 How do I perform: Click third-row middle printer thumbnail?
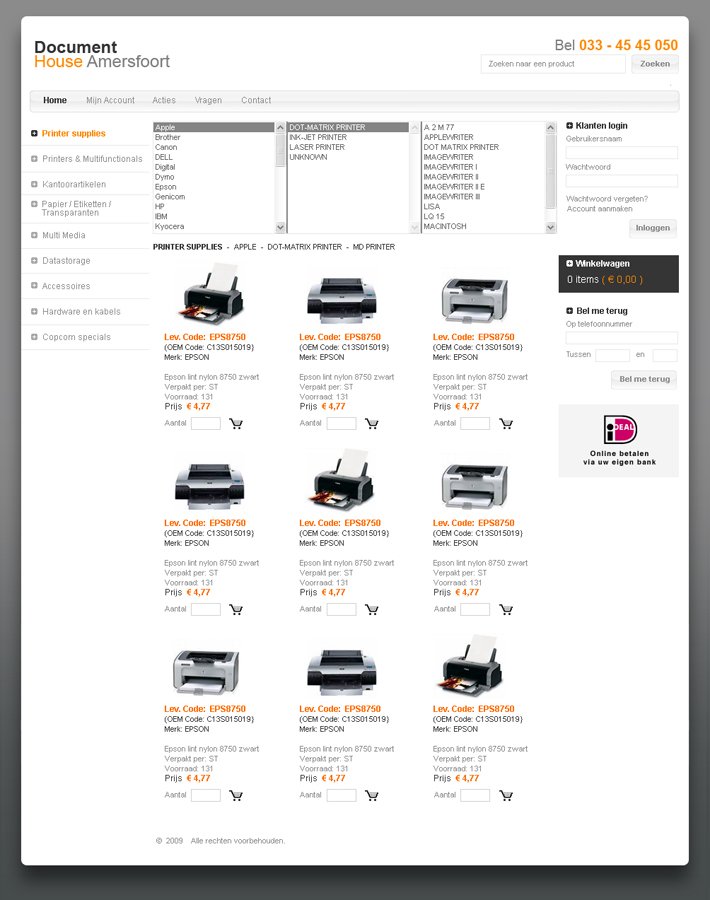pos(342,673)
